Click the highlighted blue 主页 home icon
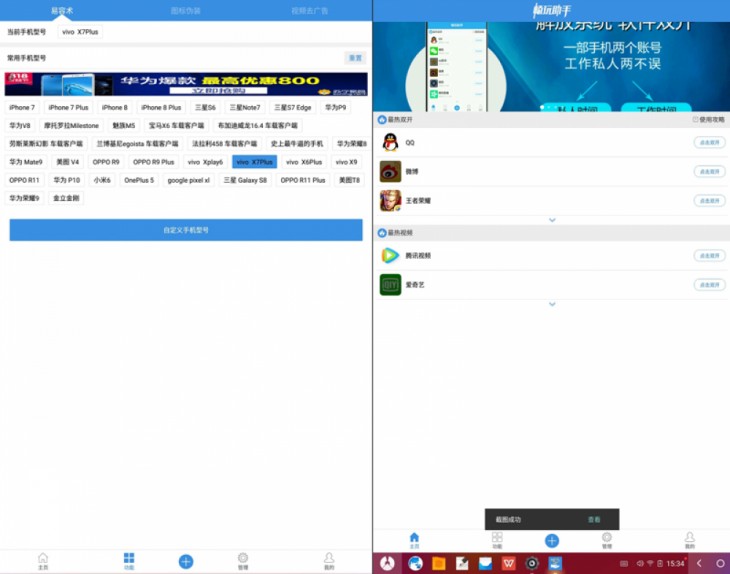 point(414,540)
